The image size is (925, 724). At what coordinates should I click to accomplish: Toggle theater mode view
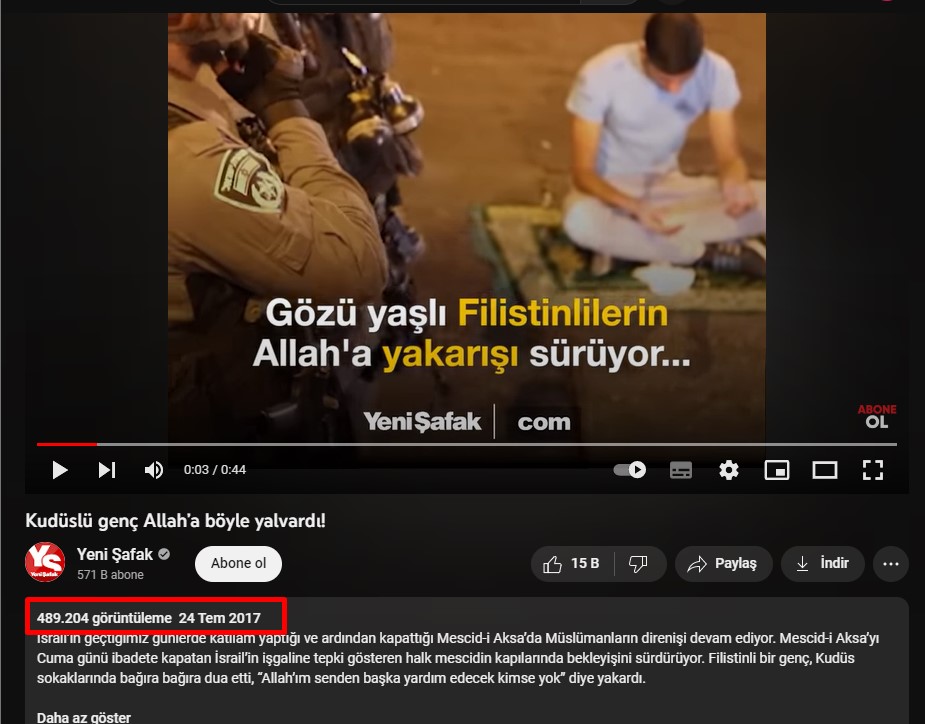click(x=824, y=470)
